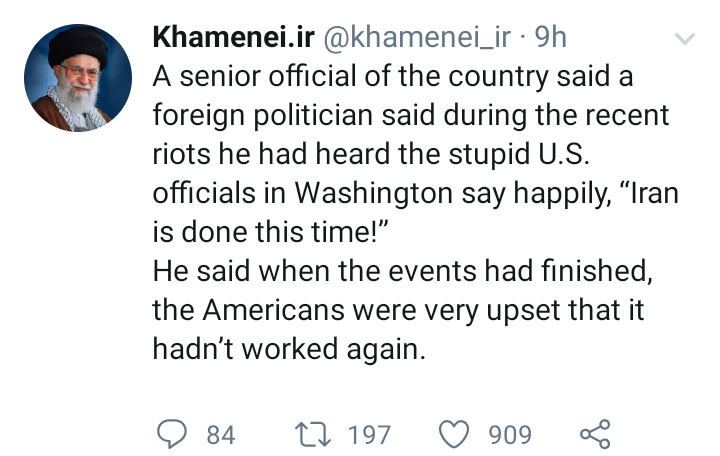Like the tweet with the heart icon
The width and height of the screenshot is (720, 456).
pyautogui.click(x=454, y=434)
